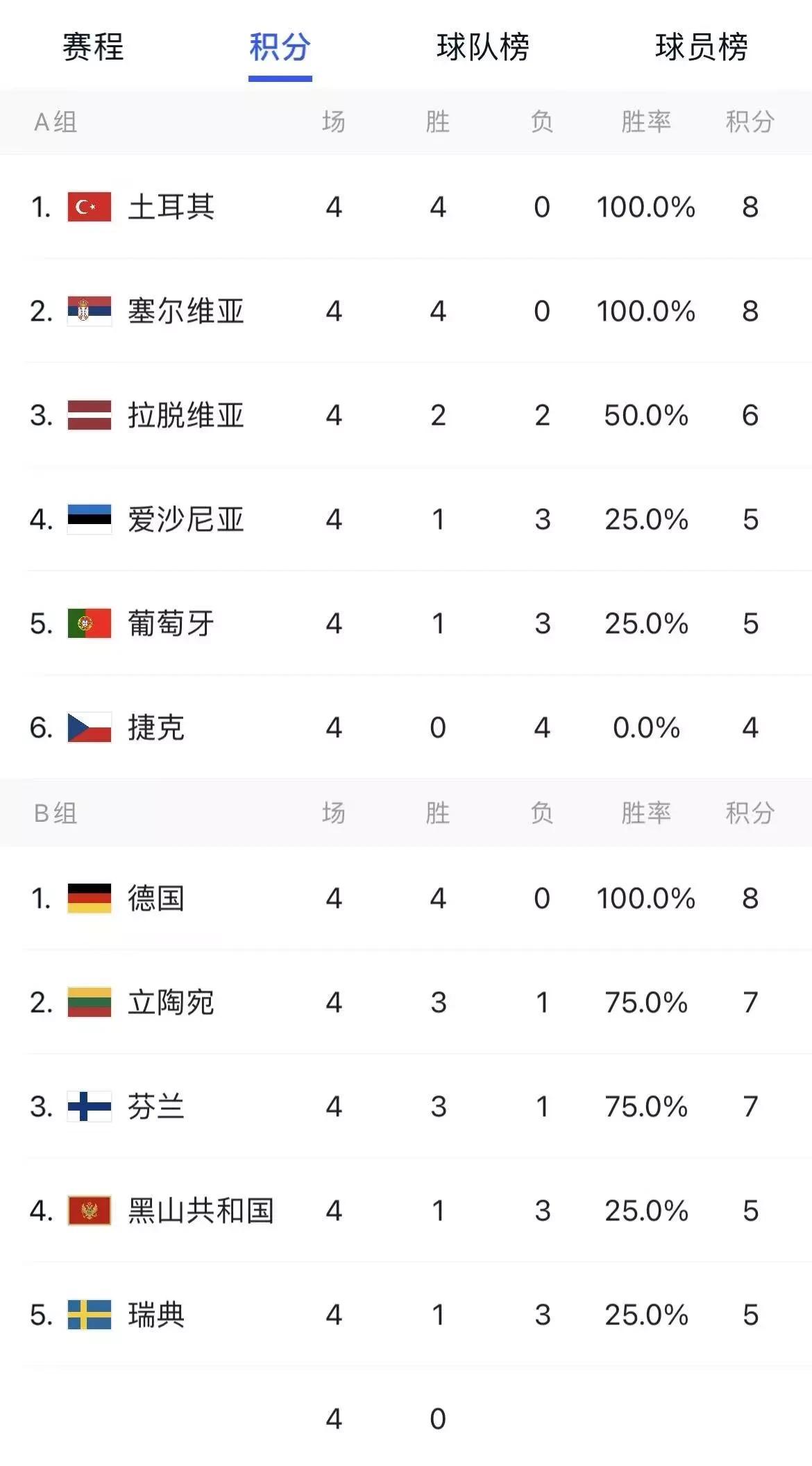Image resolution: width=812 pixels, height=1466 pixels.
Task: Tap the Montenegro flag icon
Action: pyautogui.click(x=90, y=1211)
